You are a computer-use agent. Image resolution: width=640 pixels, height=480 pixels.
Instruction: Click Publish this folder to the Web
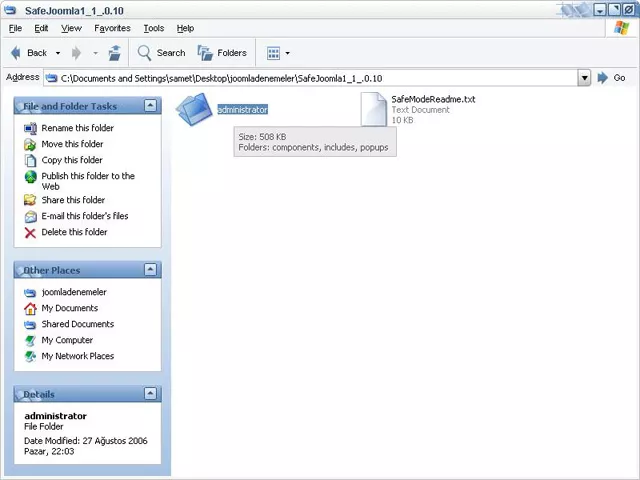pos(88,181)
